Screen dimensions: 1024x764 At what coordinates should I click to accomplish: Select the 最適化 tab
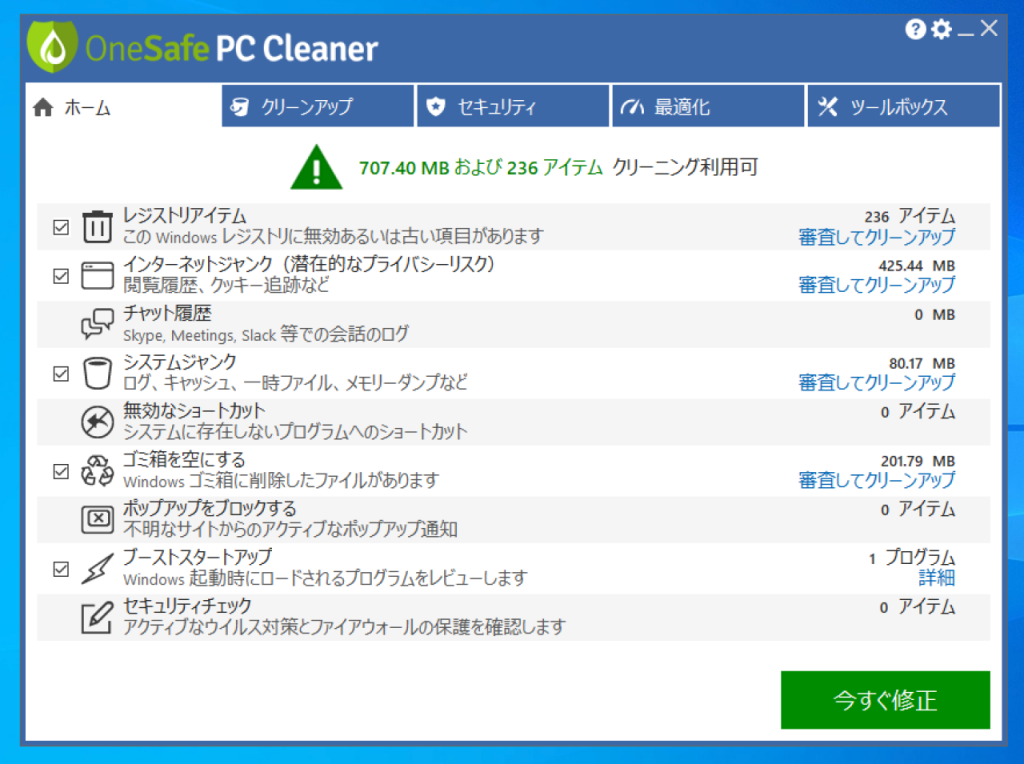pyautogui.click(x=709, y=106)
